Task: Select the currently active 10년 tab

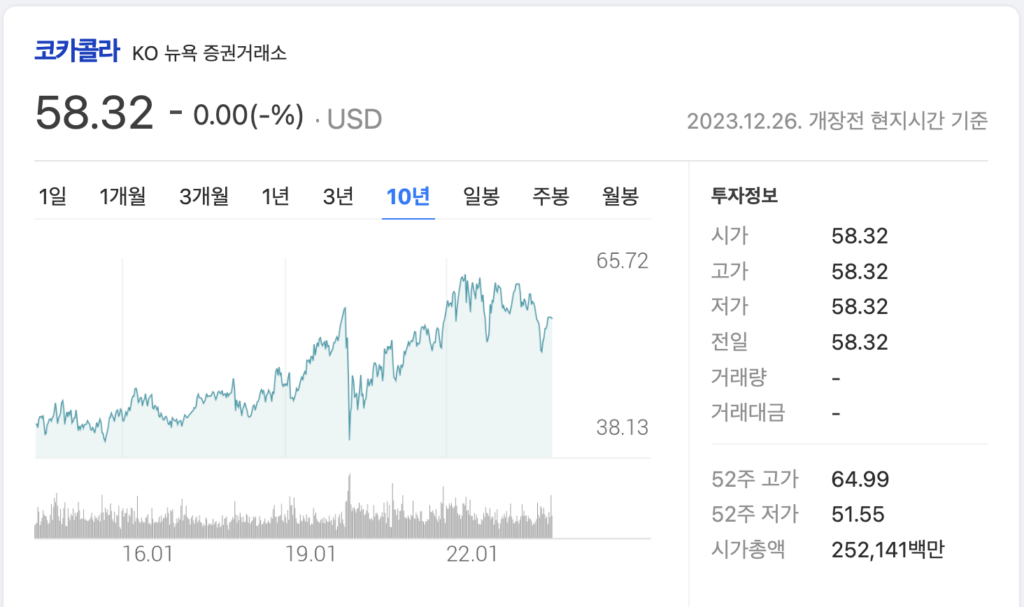Action: click(407, 197)
